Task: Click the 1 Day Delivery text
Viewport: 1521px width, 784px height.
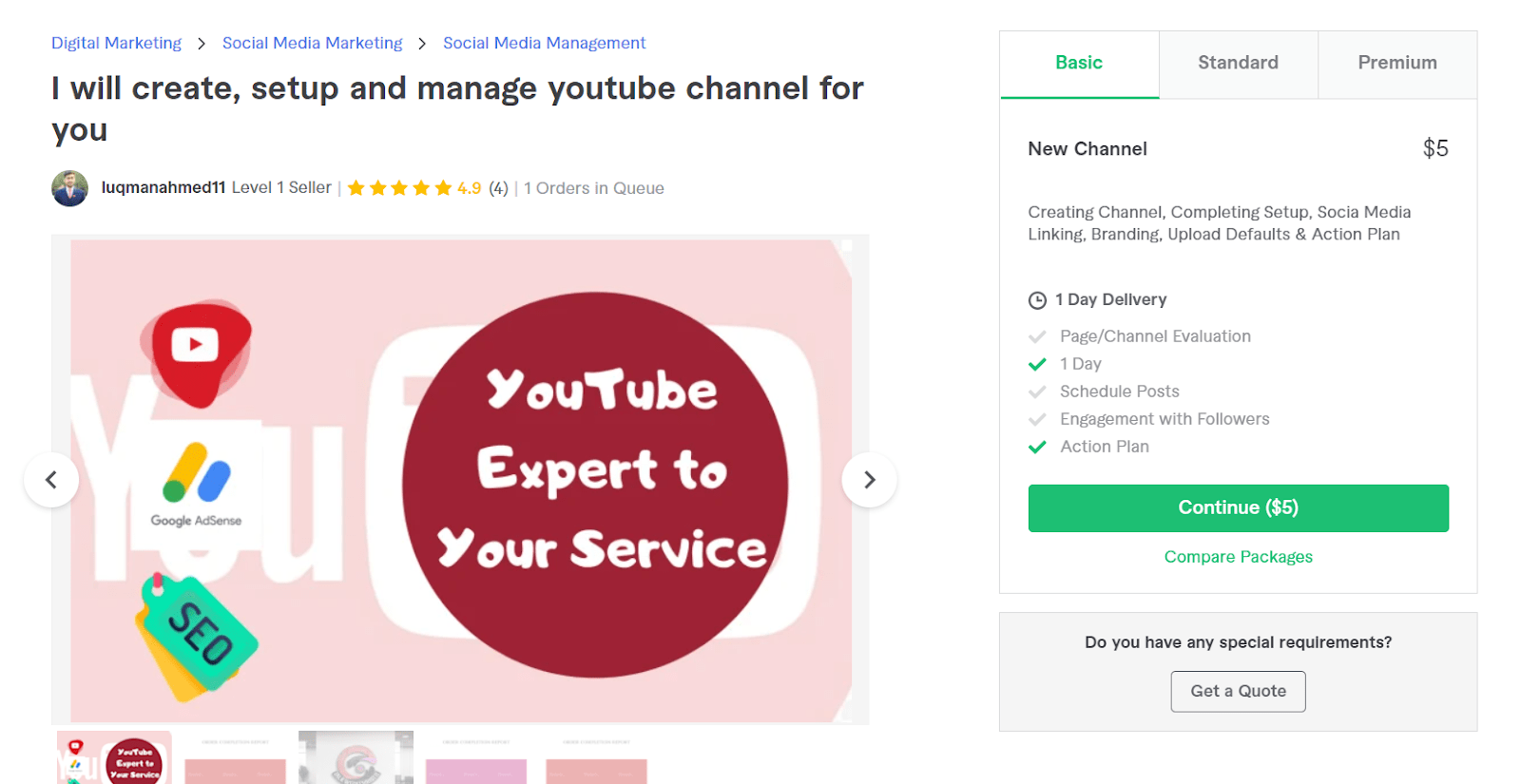Action: click(1110, 299)
